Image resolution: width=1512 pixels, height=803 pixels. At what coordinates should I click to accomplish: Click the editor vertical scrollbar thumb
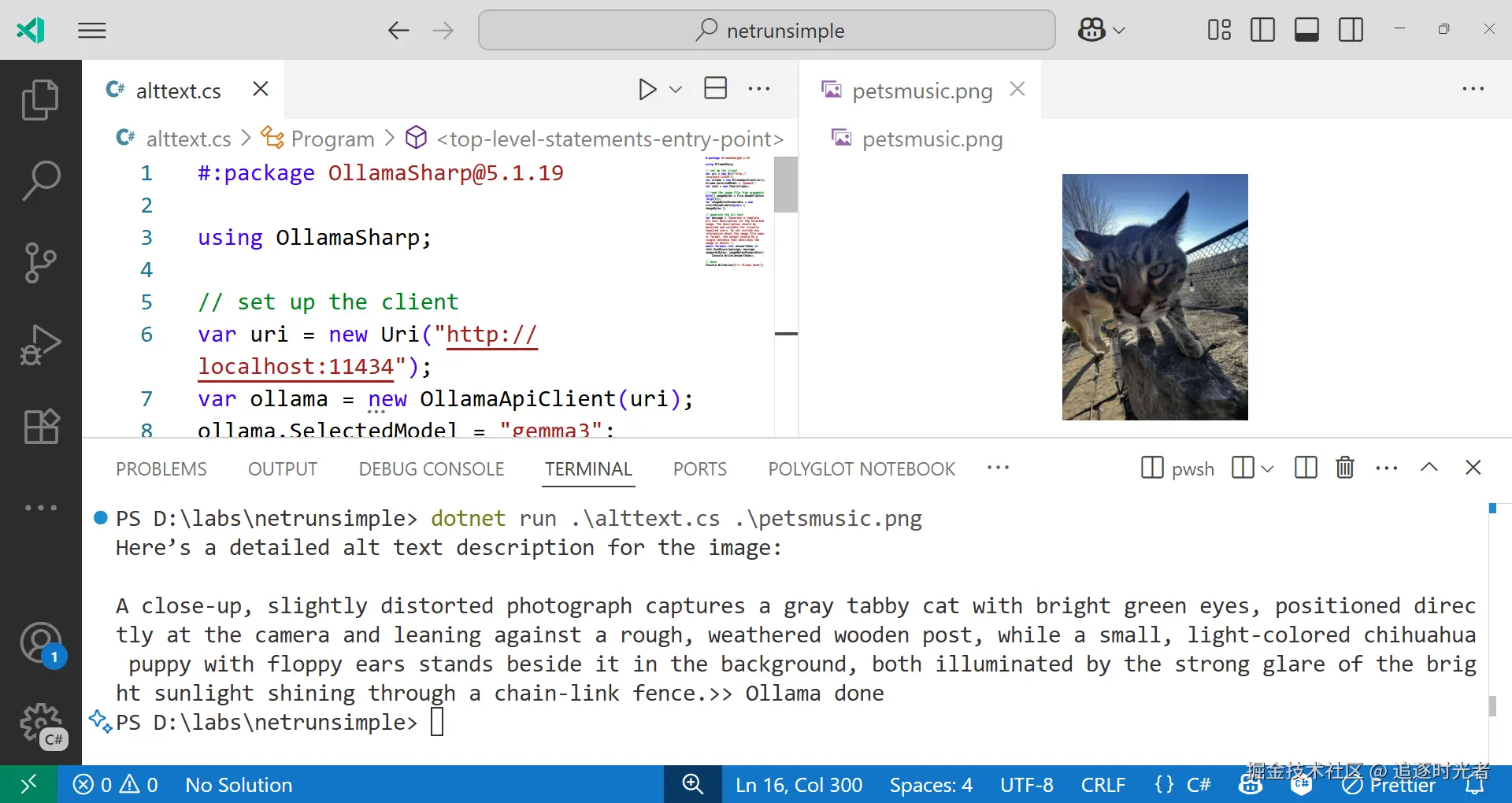point(786,185)
